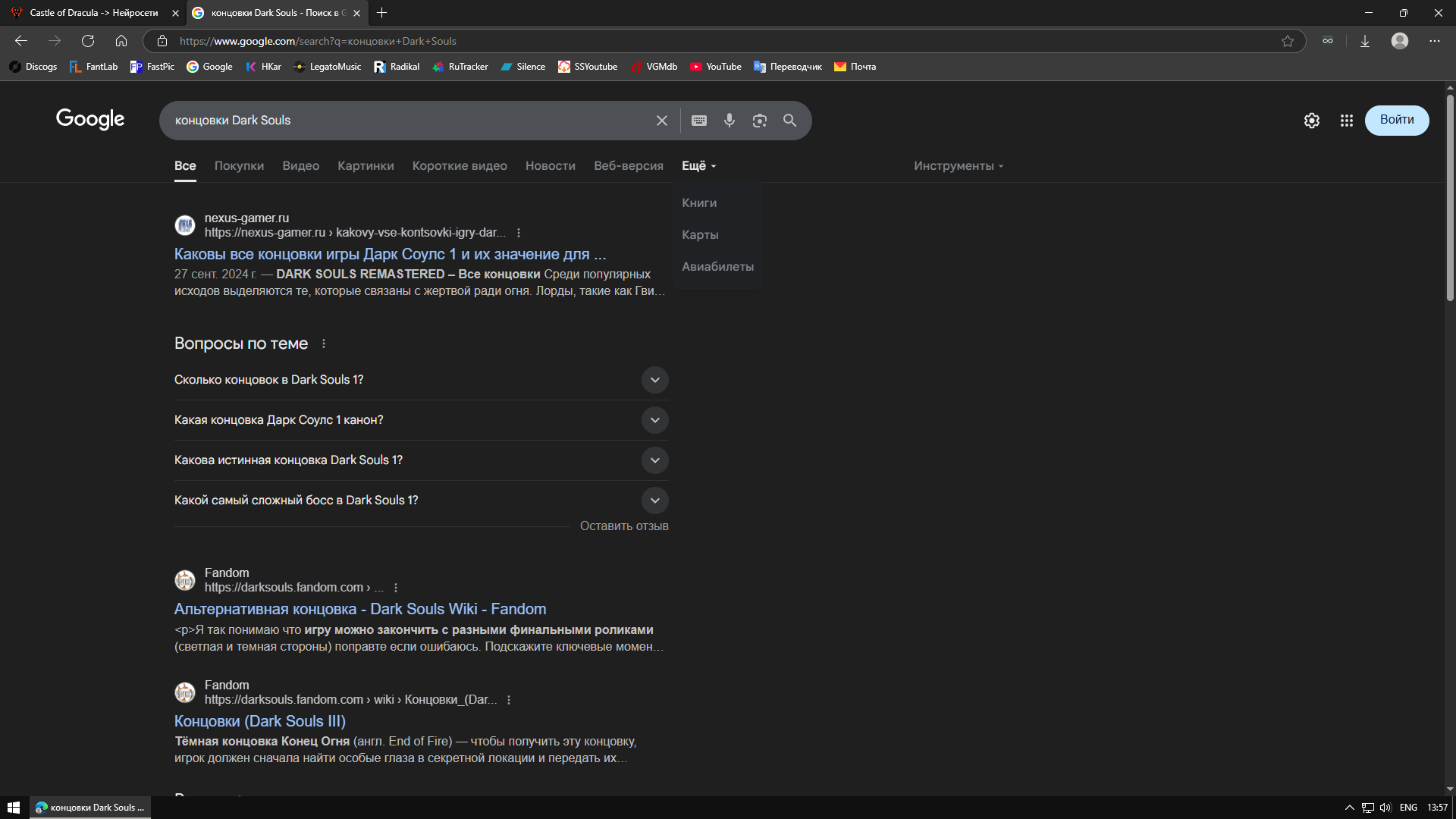The width and height of the screenshot is (1456, 819).
Task: Open the Почта bookmark
Action: (x=855, y=67)
